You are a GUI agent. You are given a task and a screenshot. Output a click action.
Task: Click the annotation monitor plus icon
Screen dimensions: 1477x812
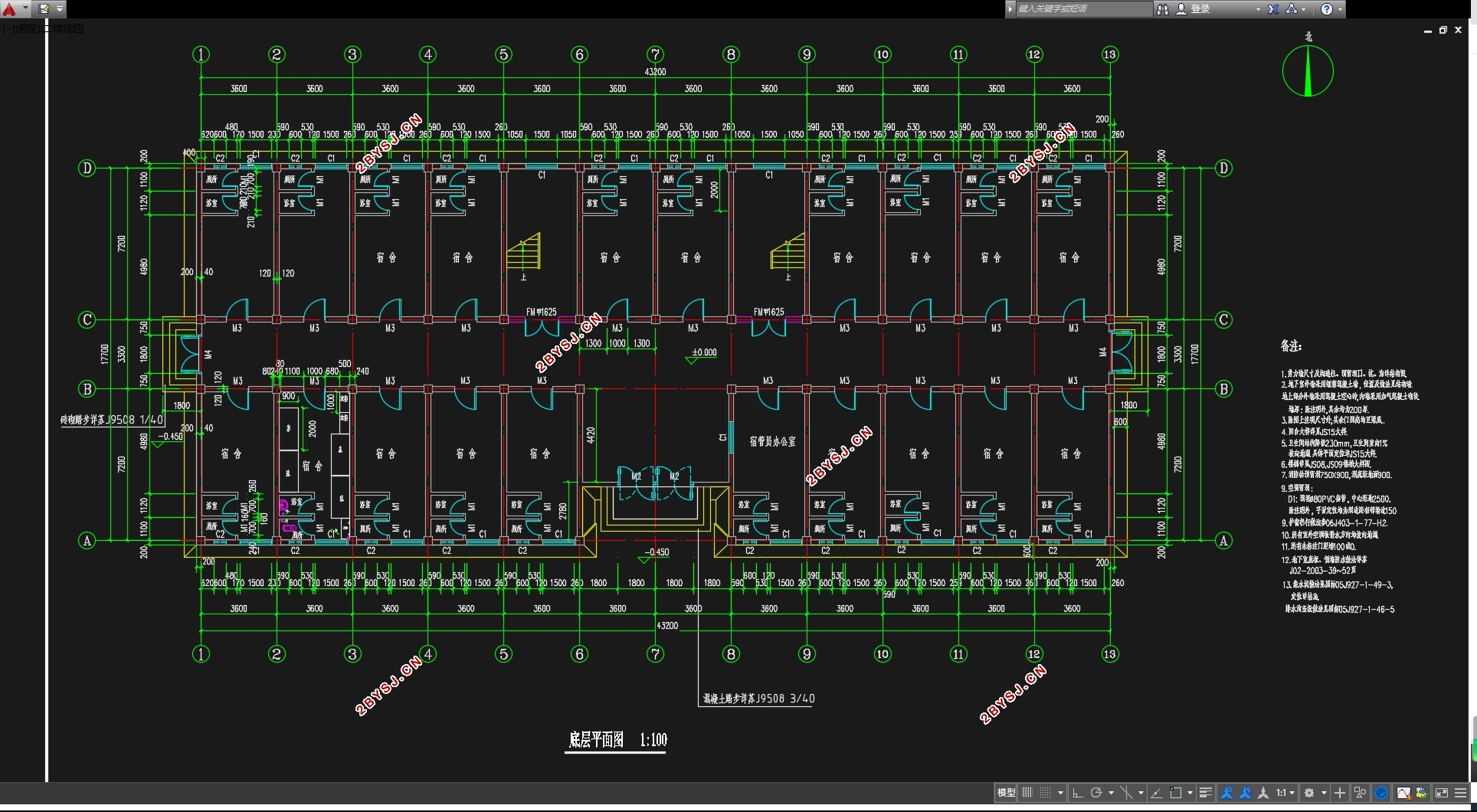pos(1340,793)
